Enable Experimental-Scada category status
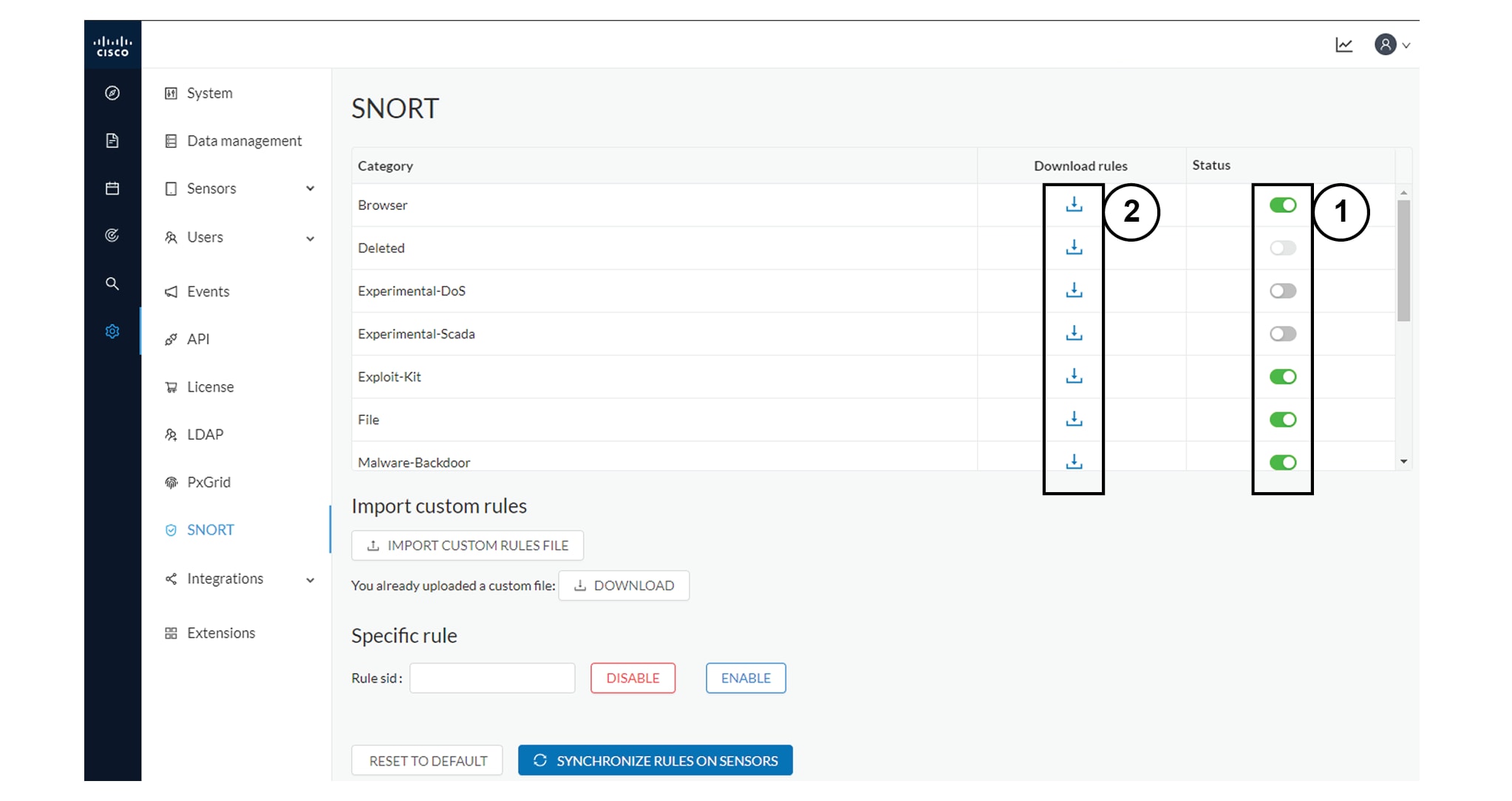The width and height of the screenshot is (1512, 801). pos(1283,334)
